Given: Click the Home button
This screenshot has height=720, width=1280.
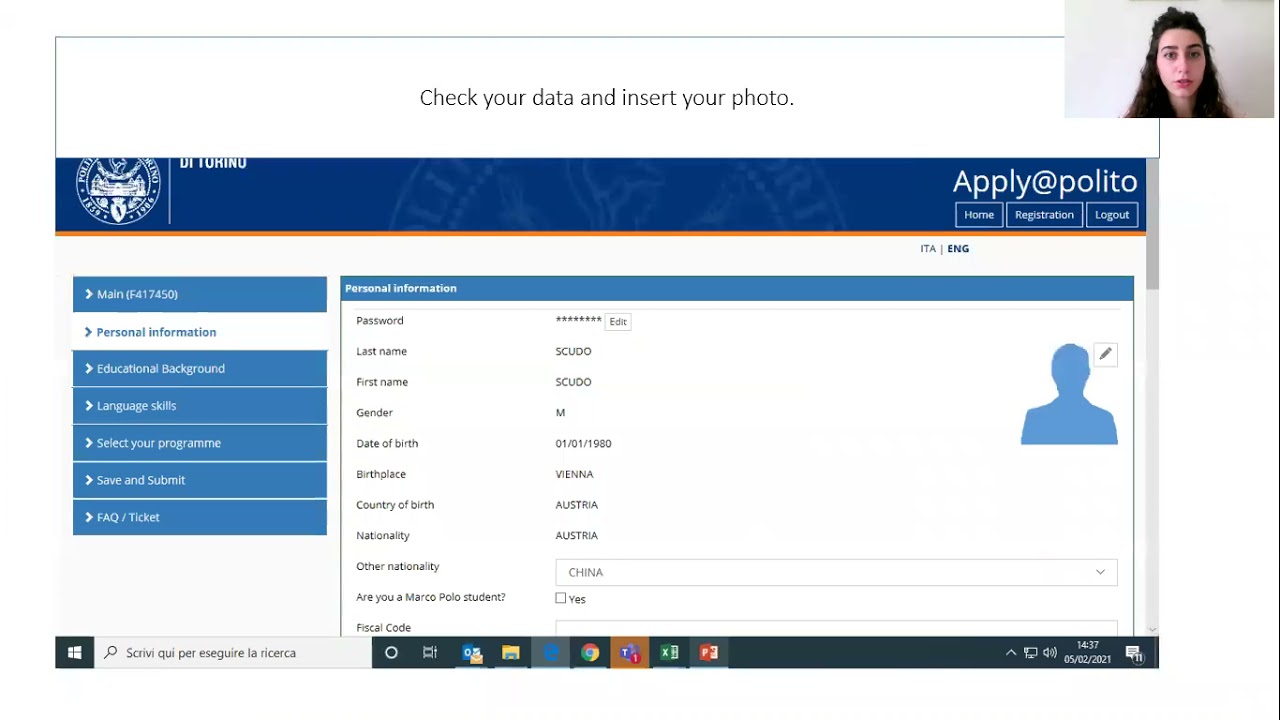Looking at the screenshot, I should [x=979, y=215].
